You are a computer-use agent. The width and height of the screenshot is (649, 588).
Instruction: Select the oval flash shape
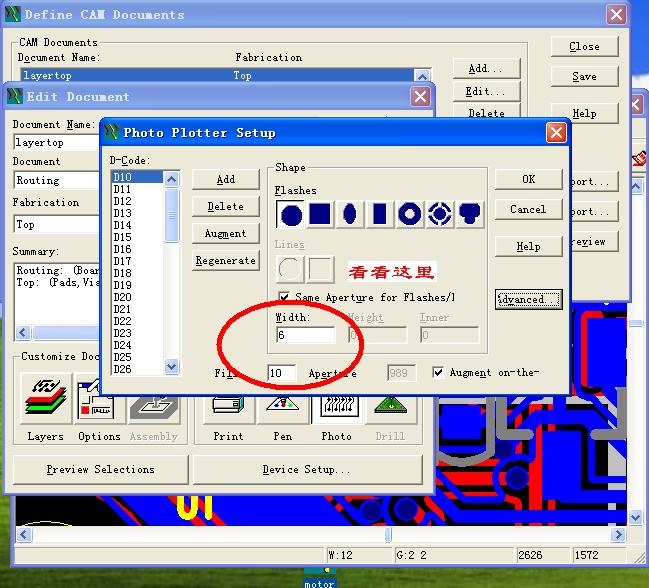coord(350,214)
